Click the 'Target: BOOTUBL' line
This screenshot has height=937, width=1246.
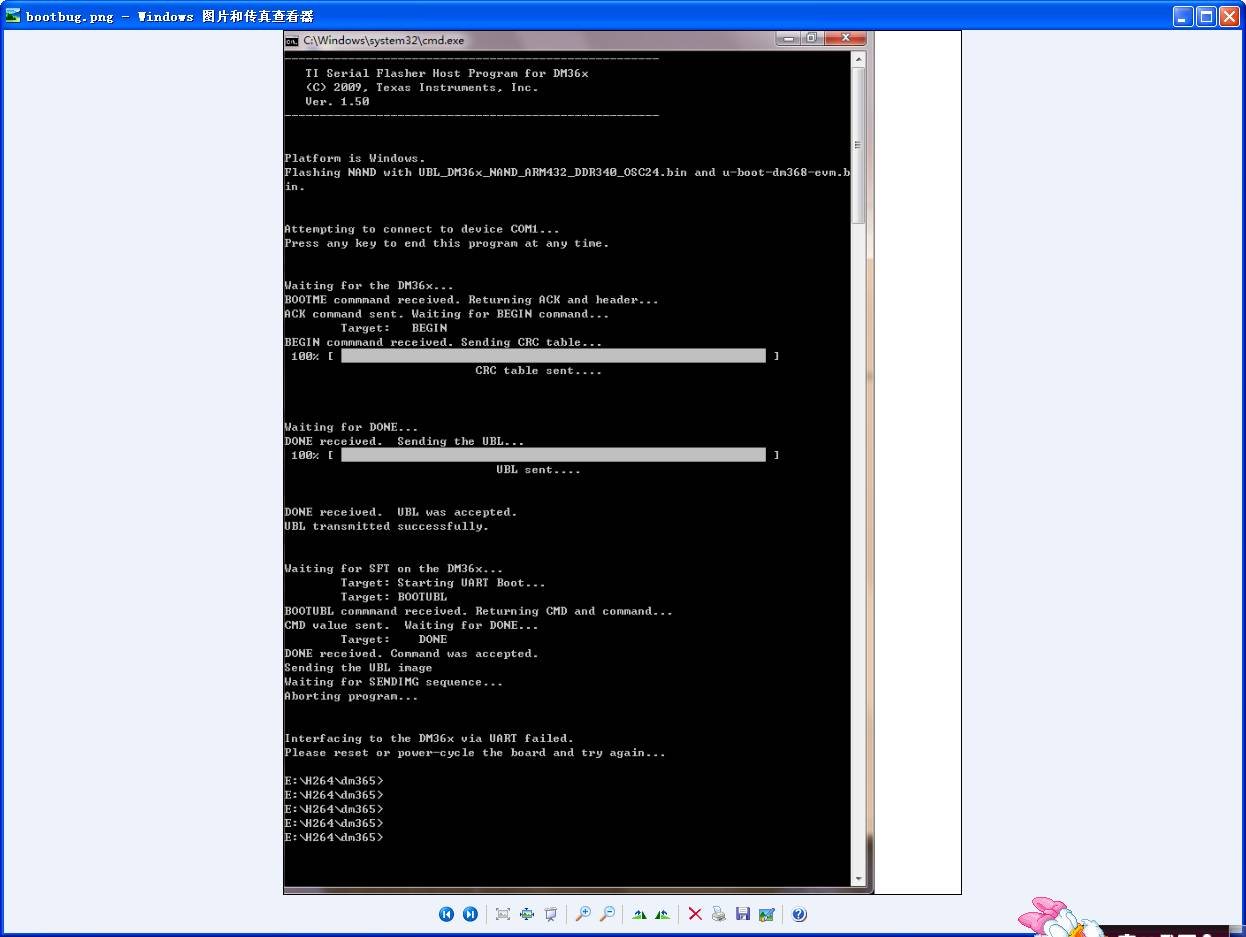pos(394,597)
